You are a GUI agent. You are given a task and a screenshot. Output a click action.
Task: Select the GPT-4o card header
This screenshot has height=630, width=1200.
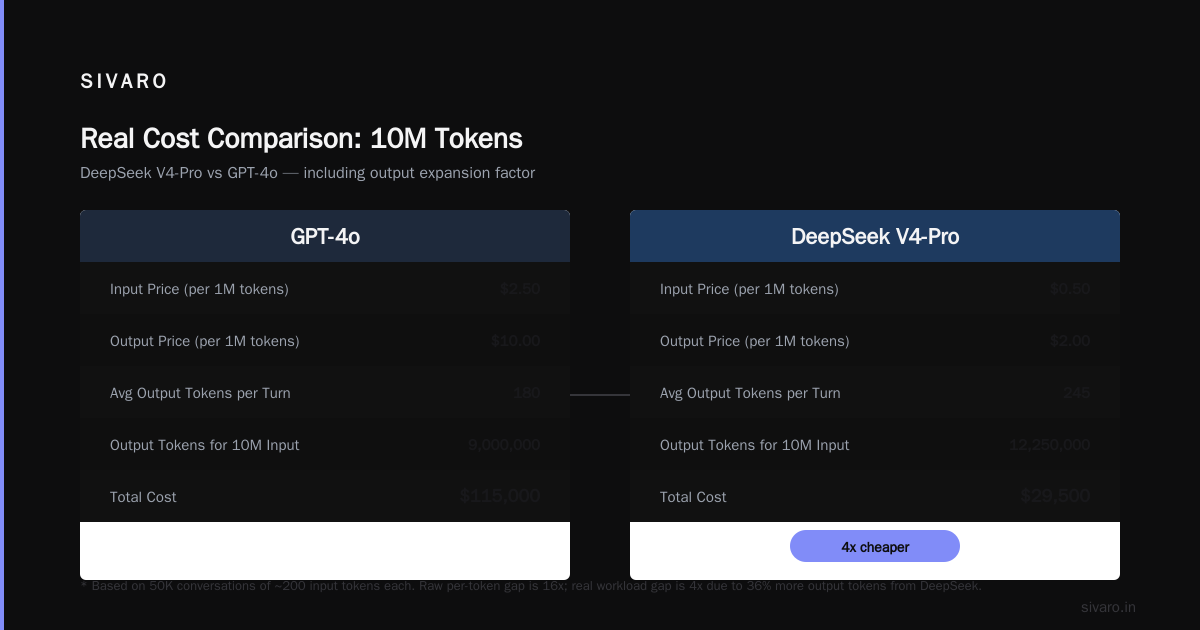click(325, 236)
